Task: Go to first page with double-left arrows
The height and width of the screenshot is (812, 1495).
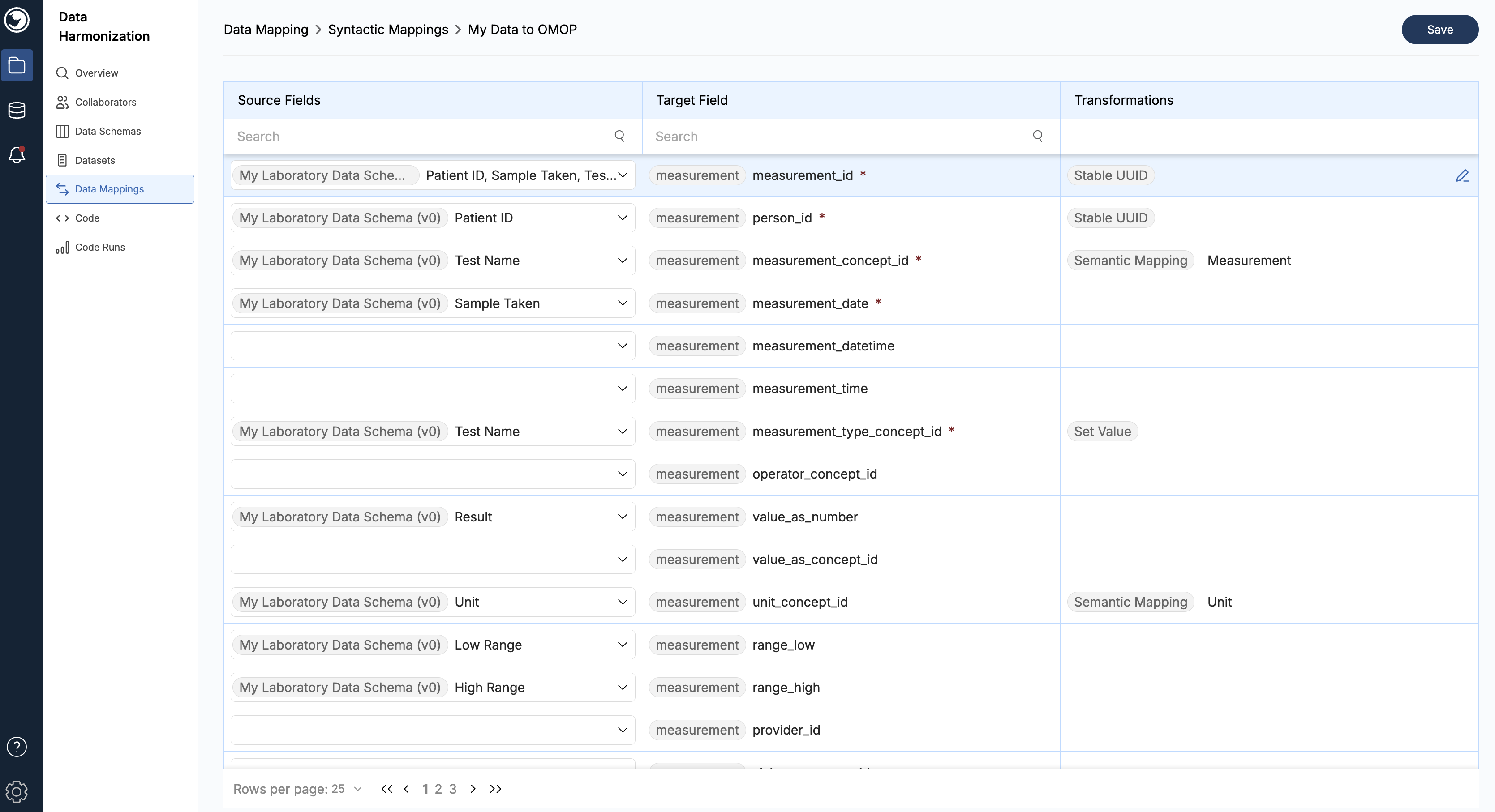Action: (x=387, y=789)
